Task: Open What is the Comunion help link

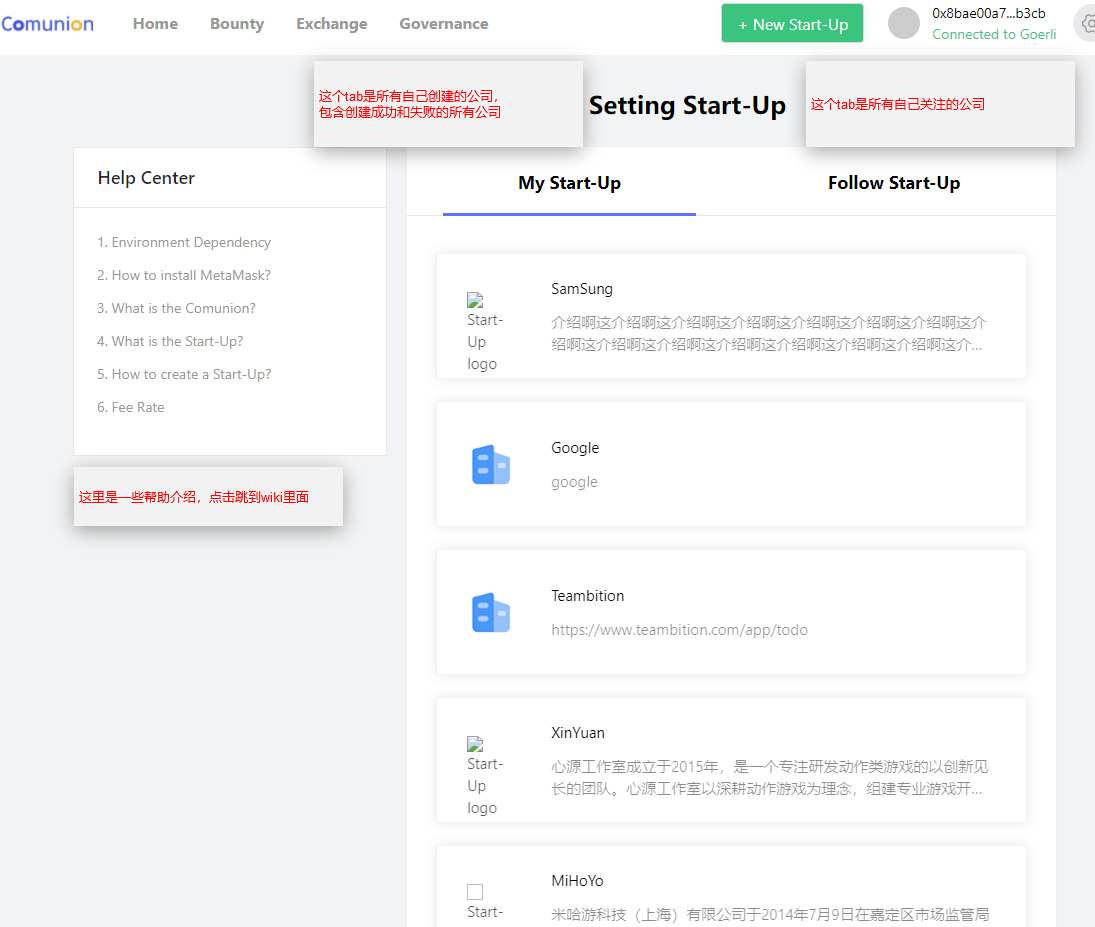Action: pyautogui.click(x=176, y=308)
